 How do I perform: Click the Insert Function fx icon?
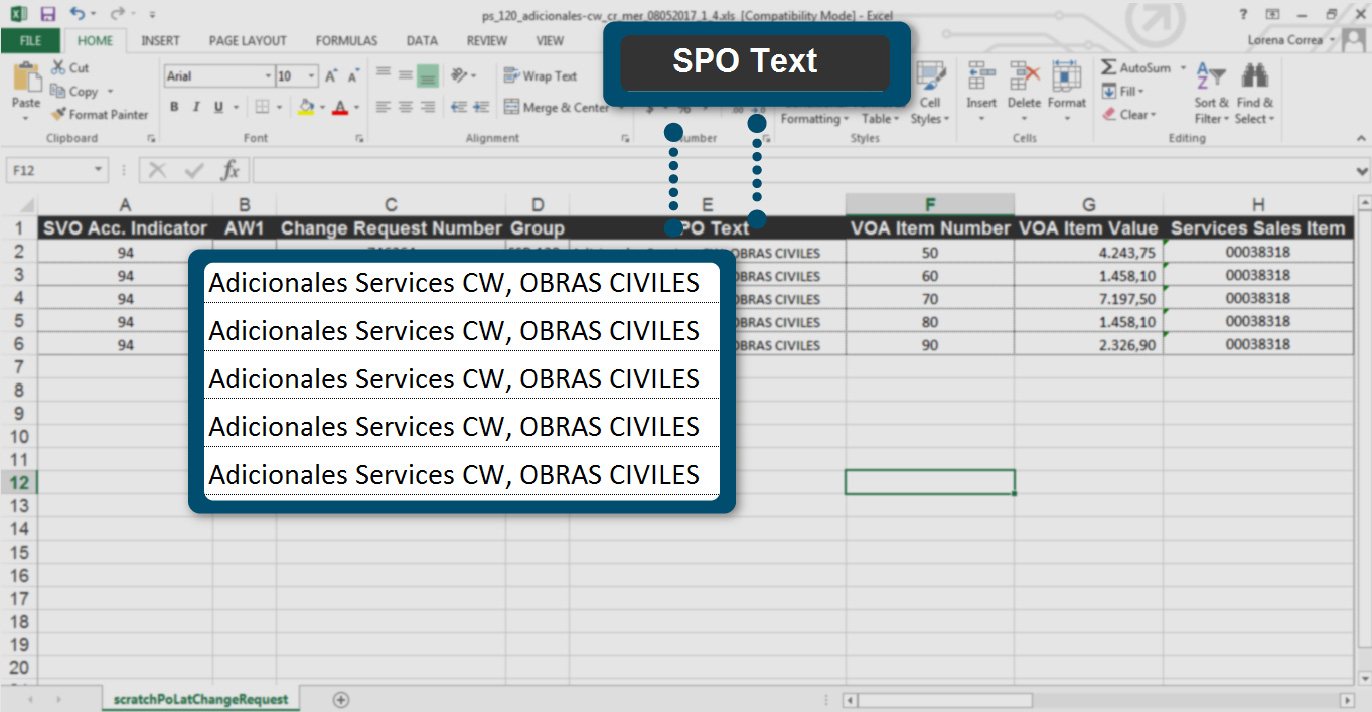pos(230,170)
